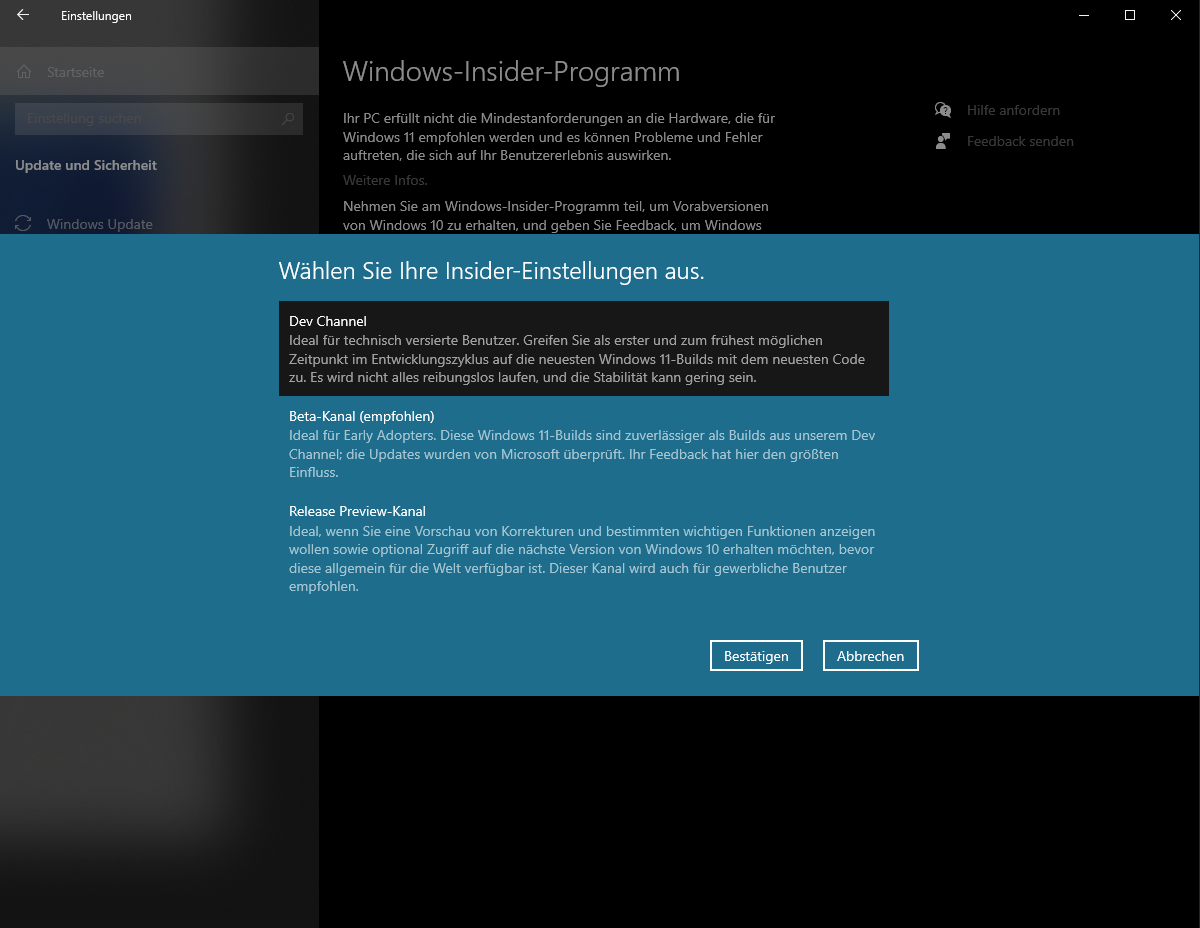
Task: Open the Windows Update sidebar entry label
Action: 100,224
